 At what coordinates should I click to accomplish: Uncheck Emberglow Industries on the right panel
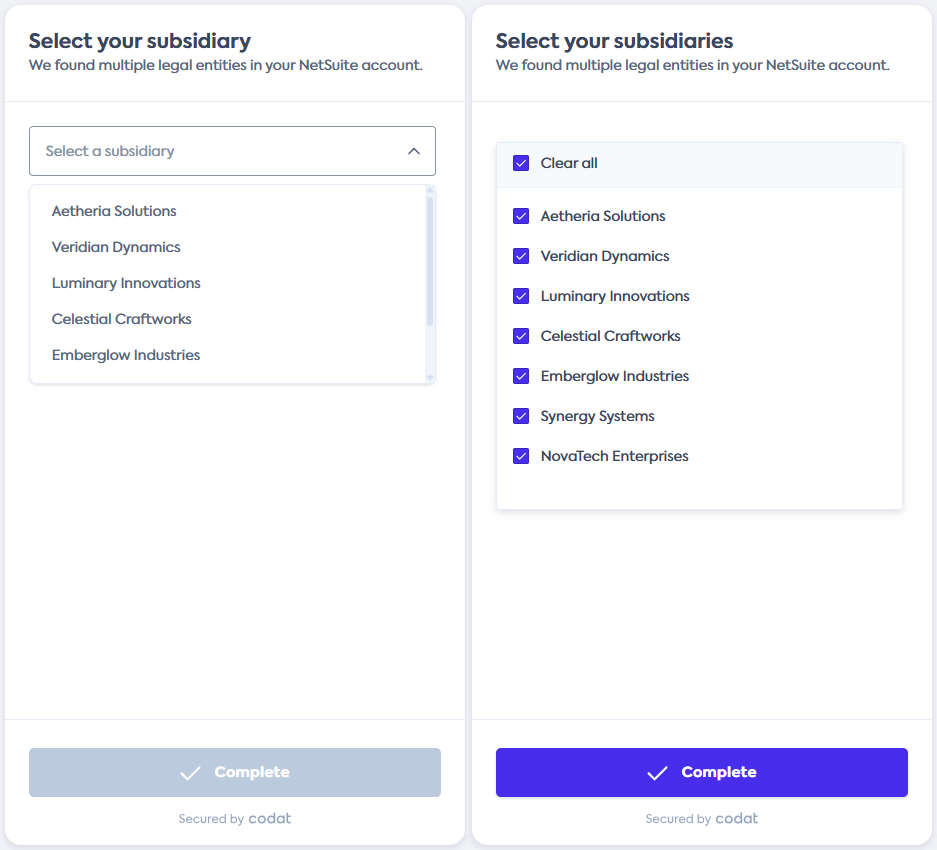(521, 376)
